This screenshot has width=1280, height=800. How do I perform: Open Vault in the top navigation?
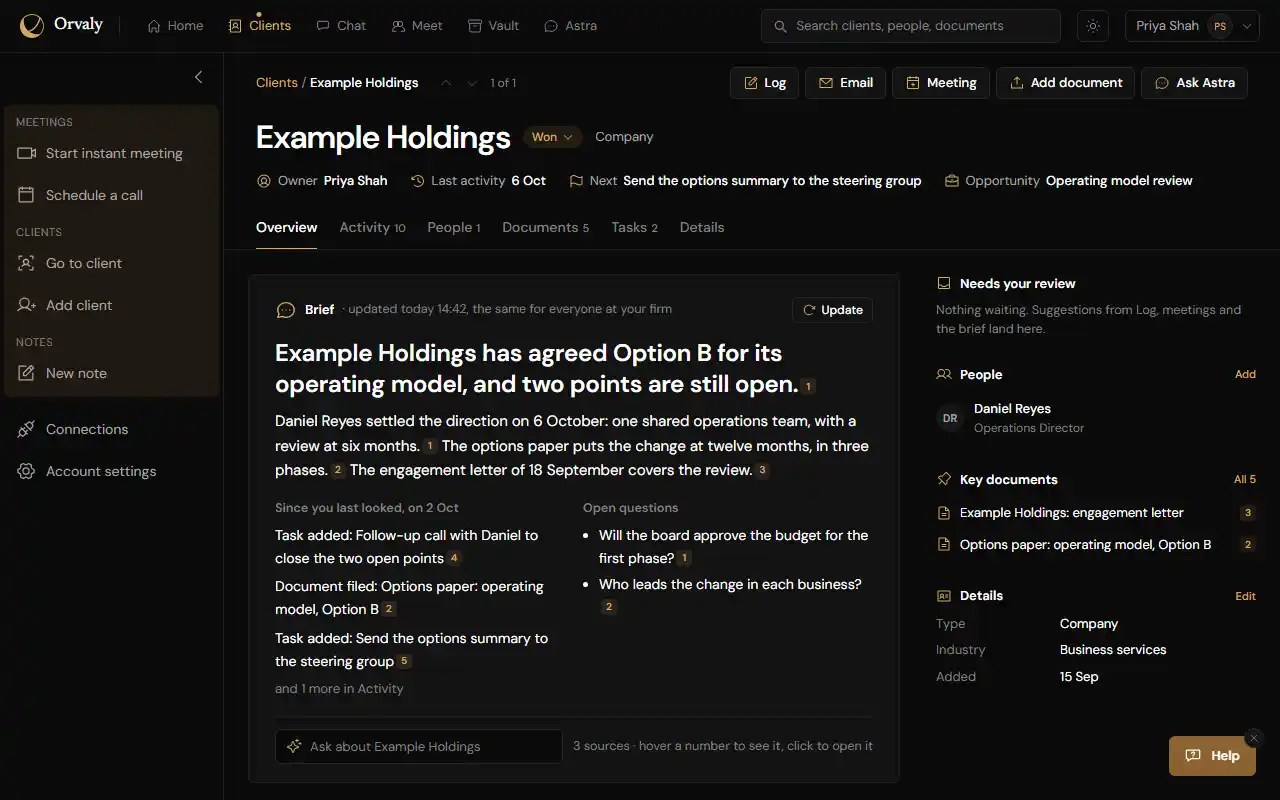(494, 26)
